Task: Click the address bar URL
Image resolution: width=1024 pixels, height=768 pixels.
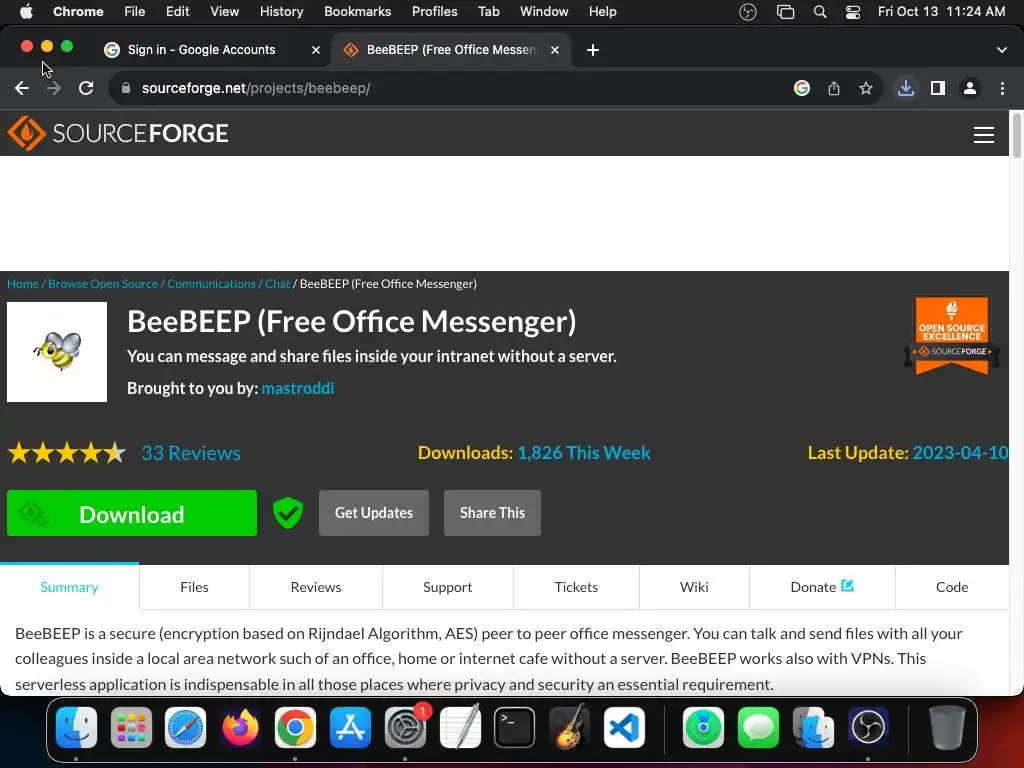Action: (256, 88)
